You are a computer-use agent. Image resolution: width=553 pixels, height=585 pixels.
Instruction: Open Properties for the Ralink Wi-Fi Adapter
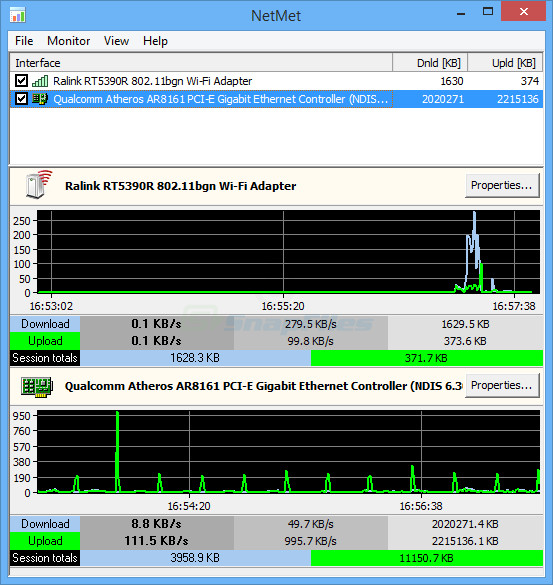[502, 185]
